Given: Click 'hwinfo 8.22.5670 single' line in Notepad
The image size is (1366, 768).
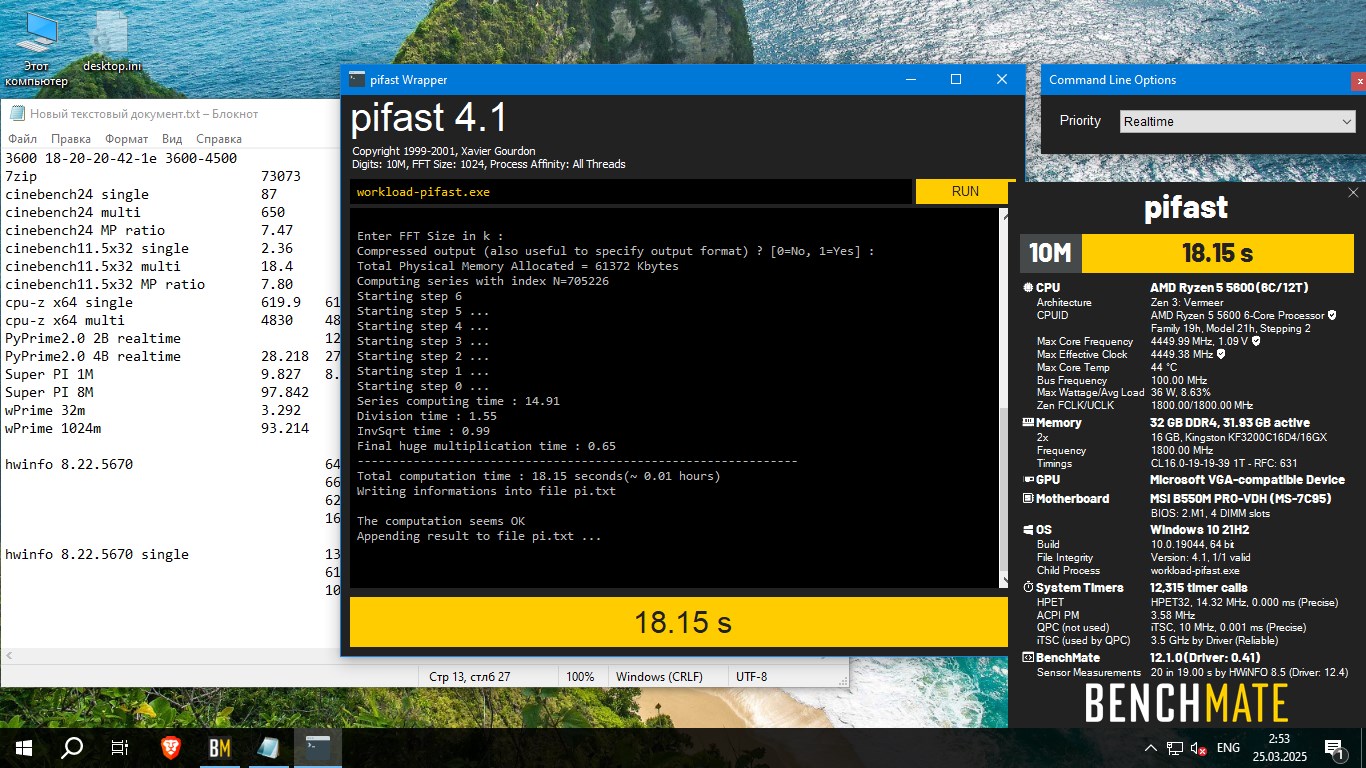Looking at the screenshot, I should coord(97,554).
